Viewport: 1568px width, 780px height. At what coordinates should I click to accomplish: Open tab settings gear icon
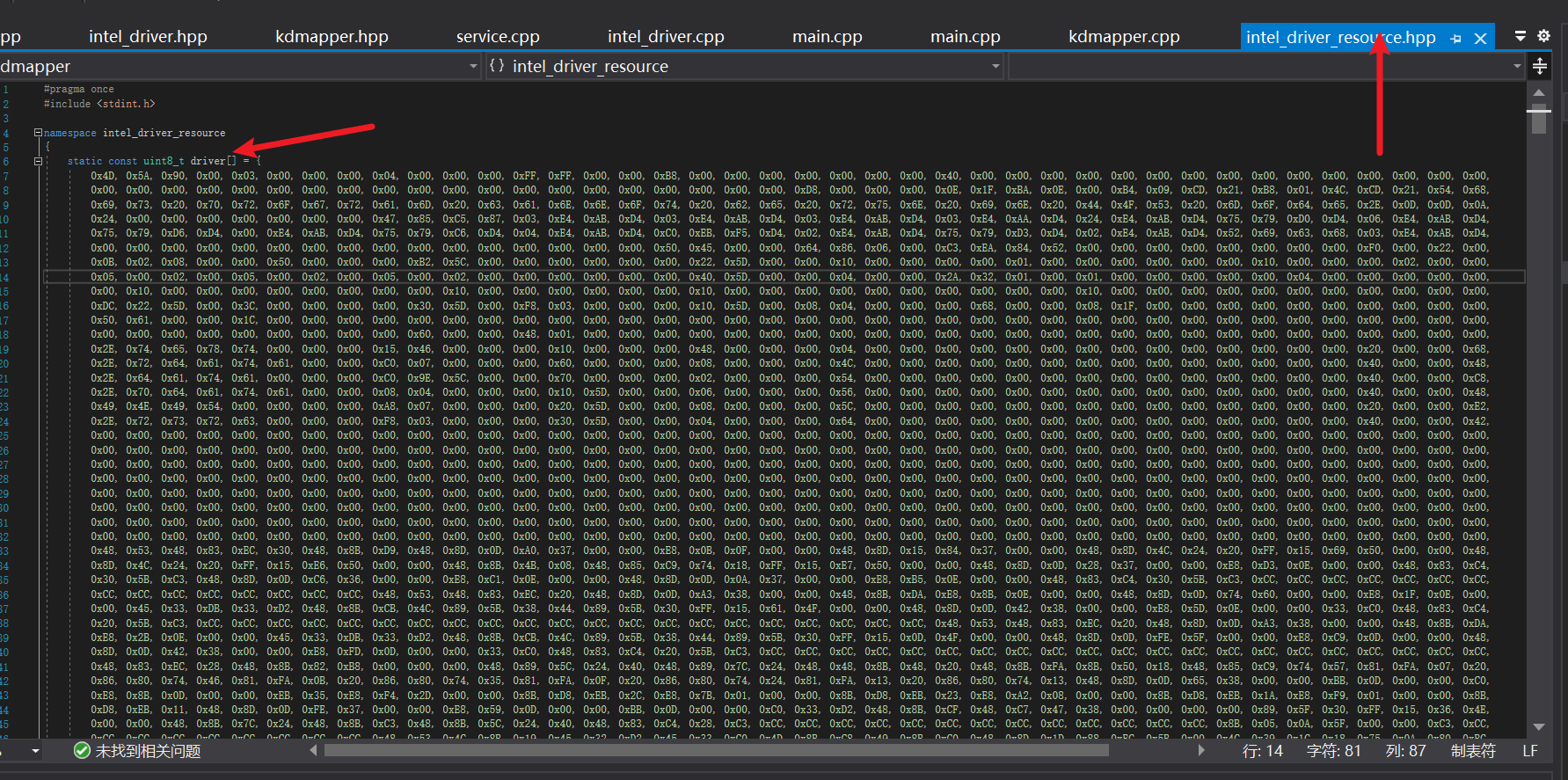[x=1543, y=36]
